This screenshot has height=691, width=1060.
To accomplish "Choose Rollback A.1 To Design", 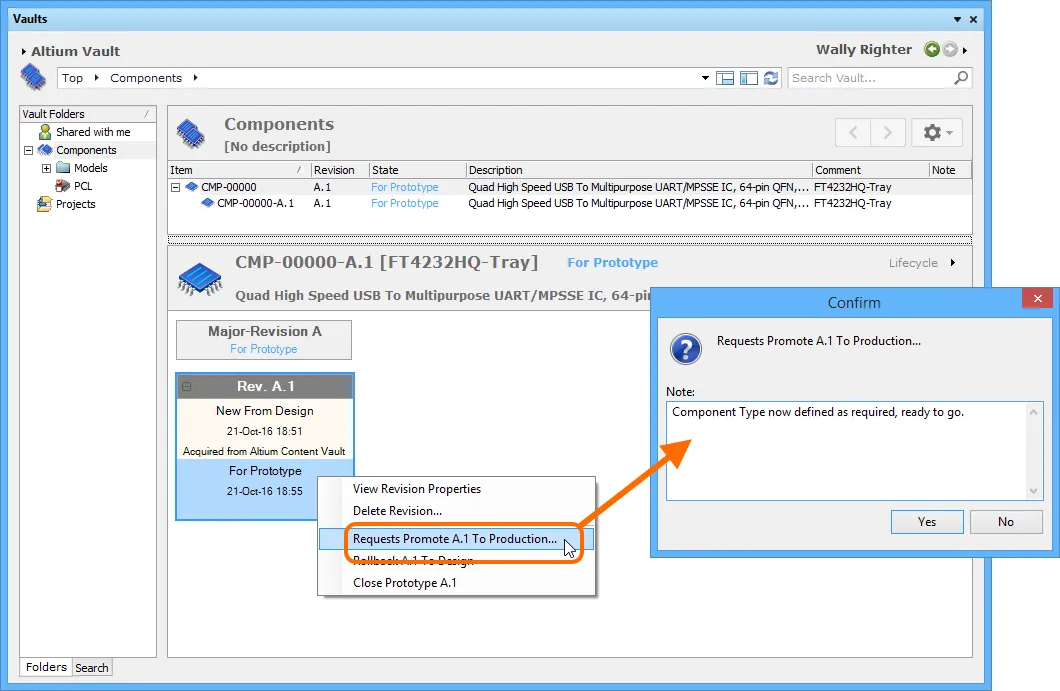I will click(412, 561).
